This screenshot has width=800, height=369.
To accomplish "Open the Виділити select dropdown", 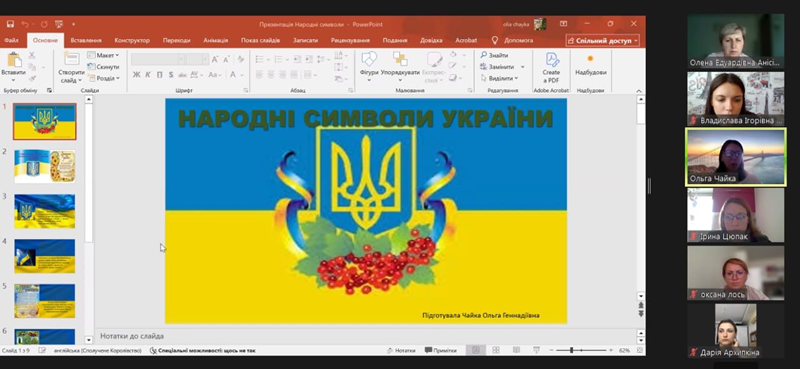I will (499, 78).
